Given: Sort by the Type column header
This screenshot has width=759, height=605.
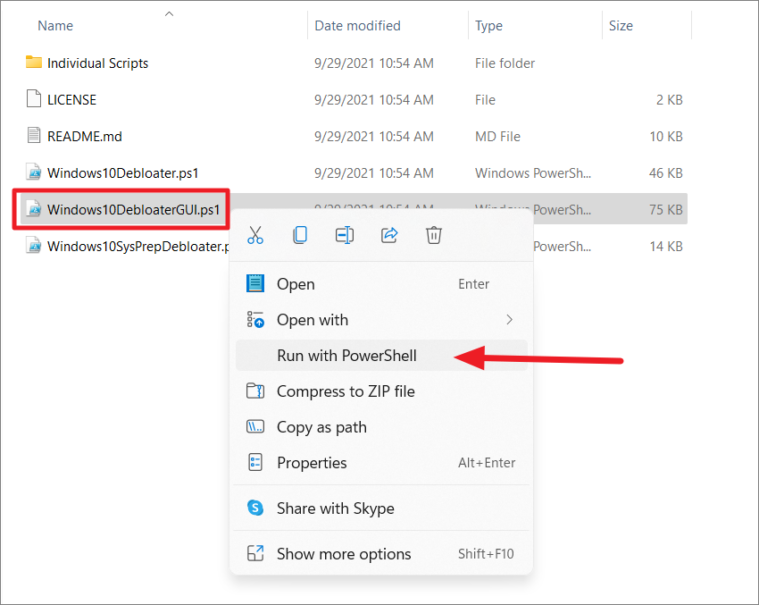Looking at the screenshot, I should click(x=488, y=26).
